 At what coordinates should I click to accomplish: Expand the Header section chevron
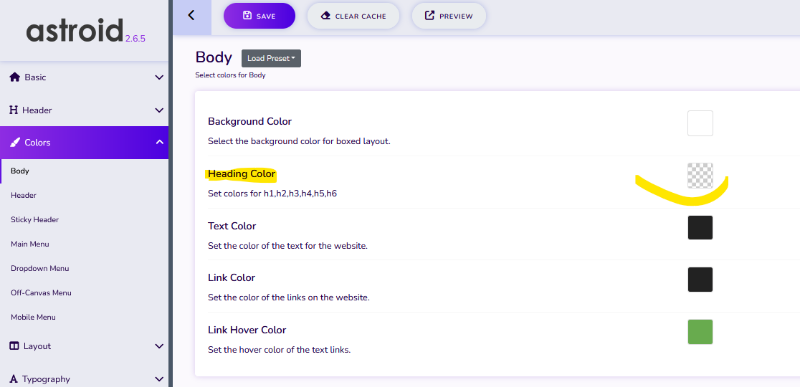pyautogui.click(x=159, y=110)
